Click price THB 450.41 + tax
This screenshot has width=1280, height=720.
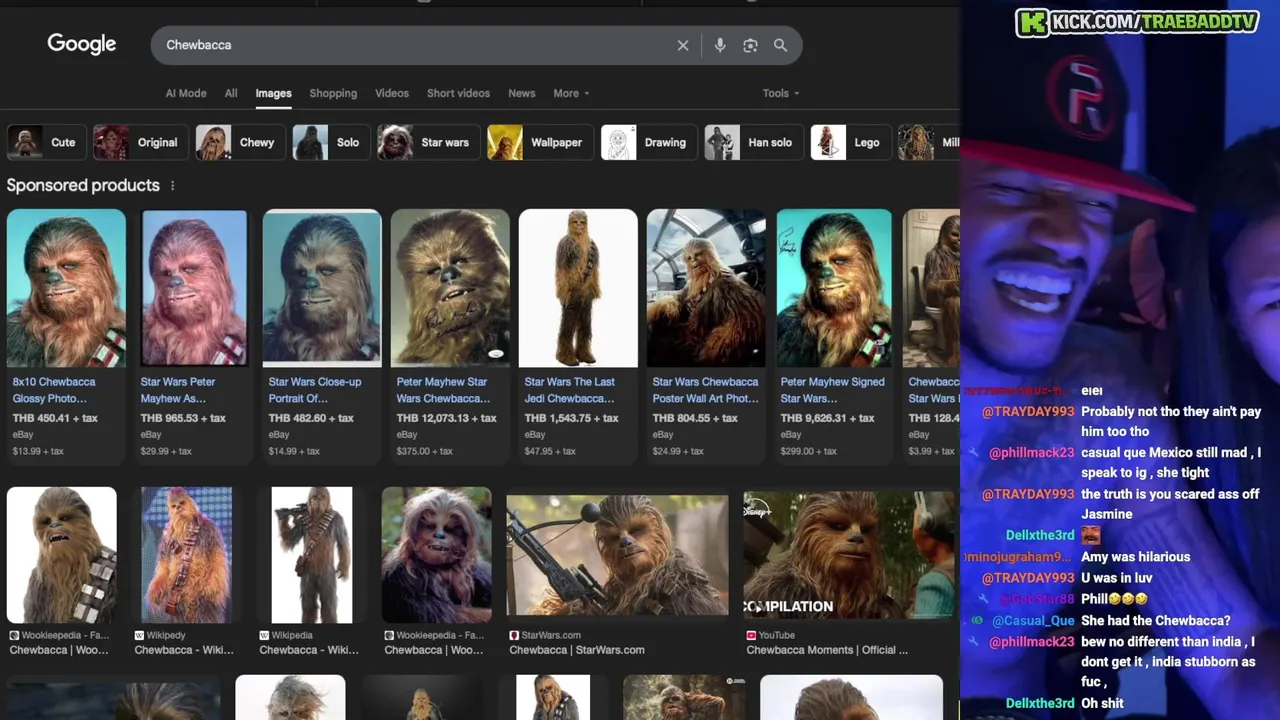[x=55, y=418]
